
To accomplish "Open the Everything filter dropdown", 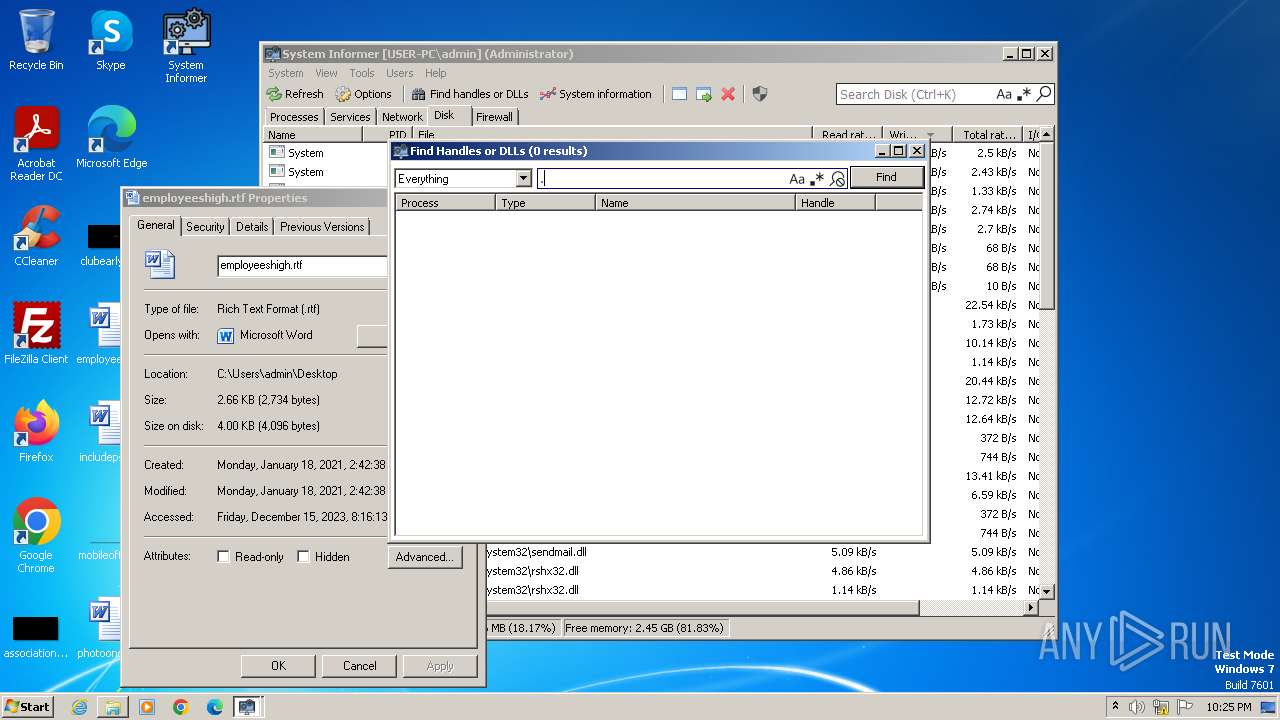I will click(x=523, y=179).
